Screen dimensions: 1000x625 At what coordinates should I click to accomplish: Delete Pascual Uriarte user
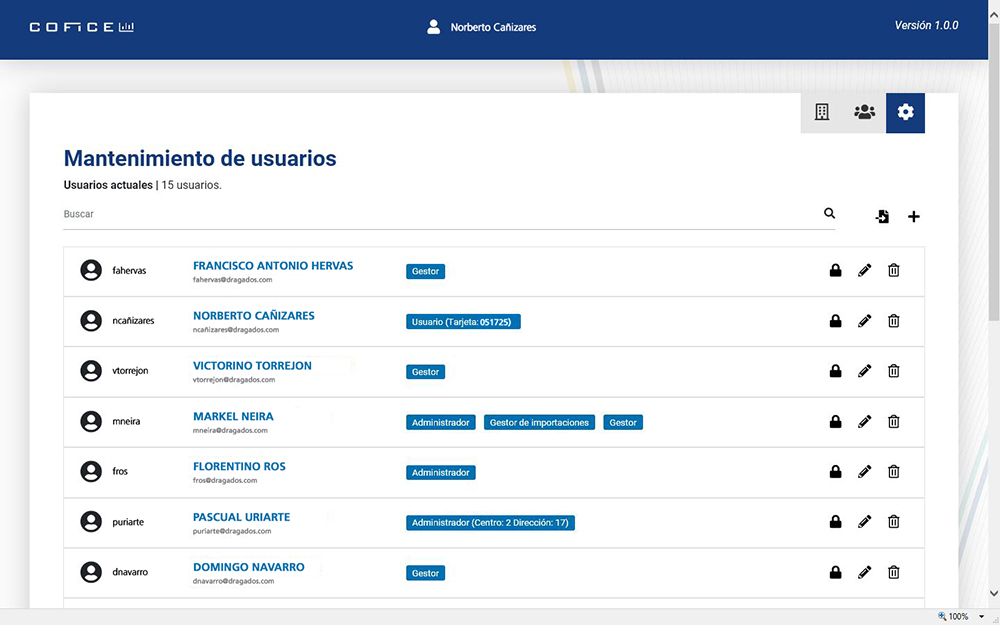[894, 522]
